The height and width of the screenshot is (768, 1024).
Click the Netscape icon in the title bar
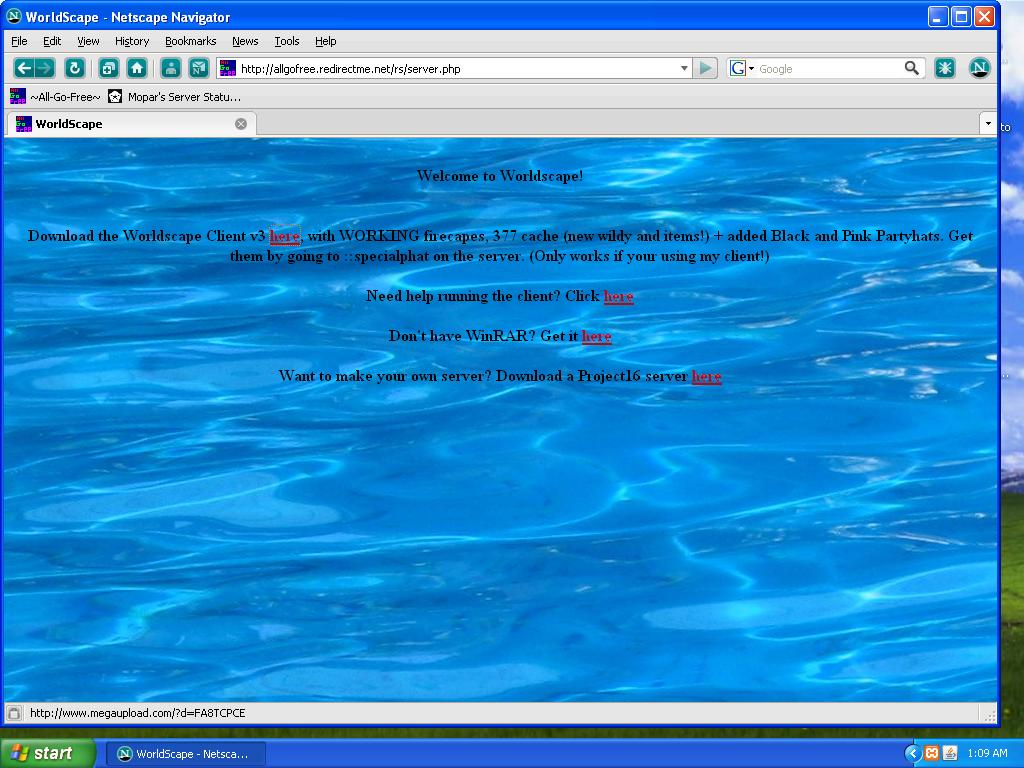(14, 16)
